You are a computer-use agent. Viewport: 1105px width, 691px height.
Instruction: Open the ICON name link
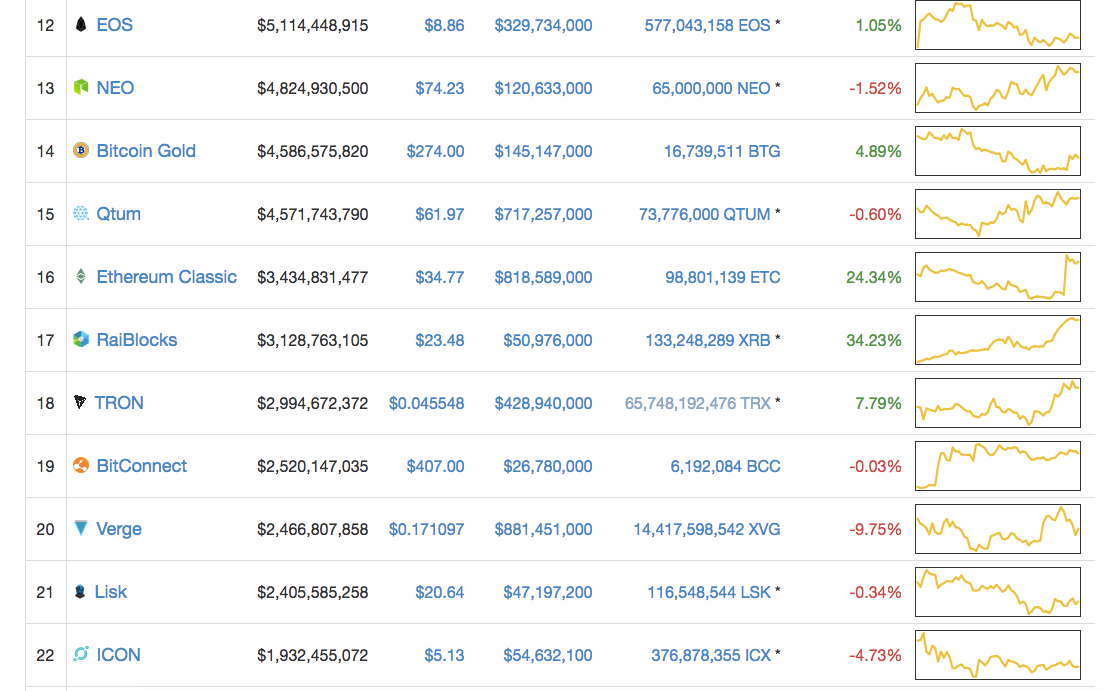click(x=118, y=654)
